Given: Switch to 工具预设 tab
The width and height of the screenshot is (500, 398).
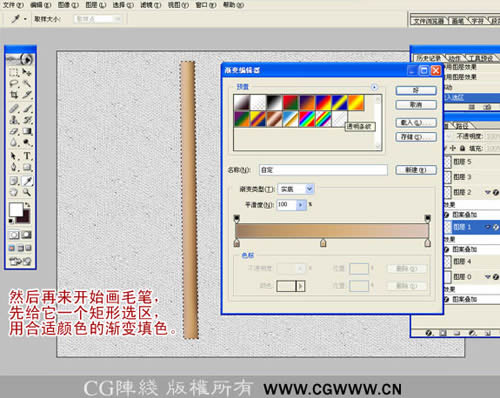Looking at the screenshot, I should pyautogui.click(x=480, y=59).
